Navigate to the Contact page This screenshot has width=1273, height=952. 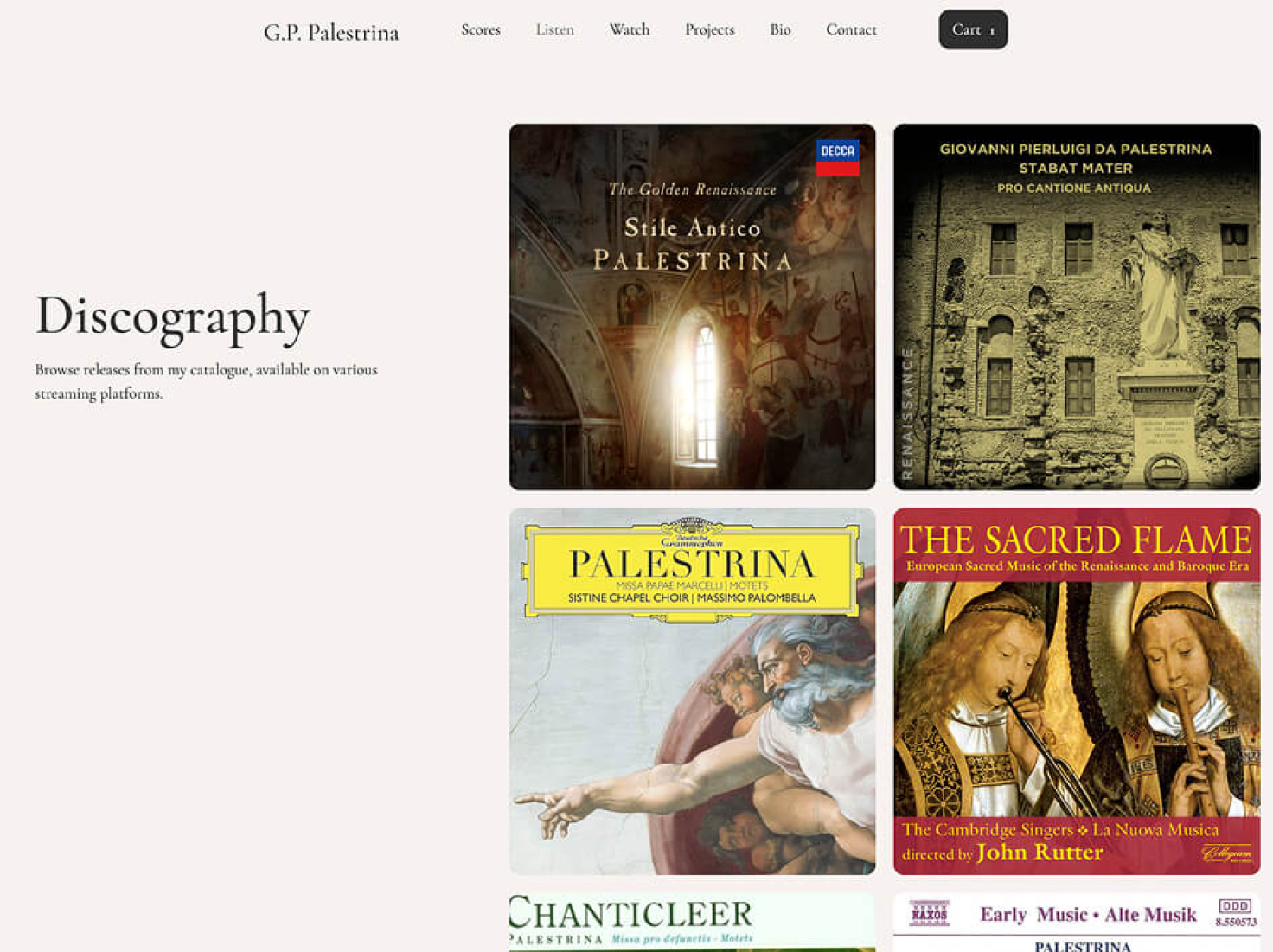pos(851,29)
